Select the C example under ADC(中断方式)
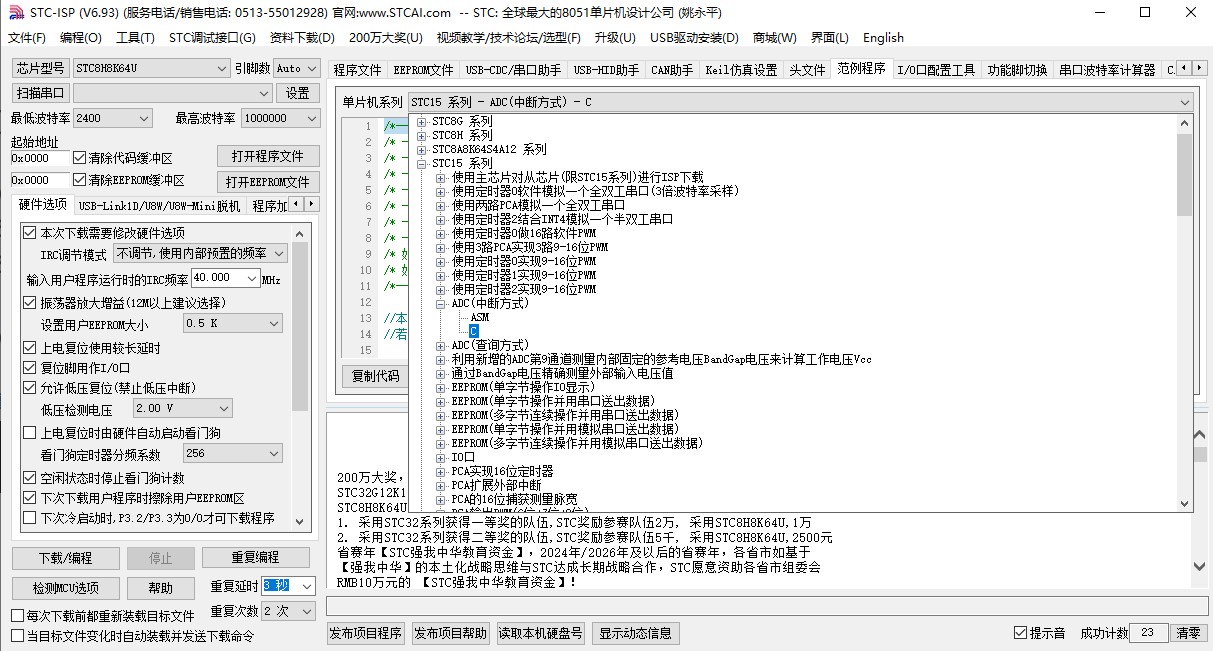This screenshot has height=651, width=1213. pos(474,331)
